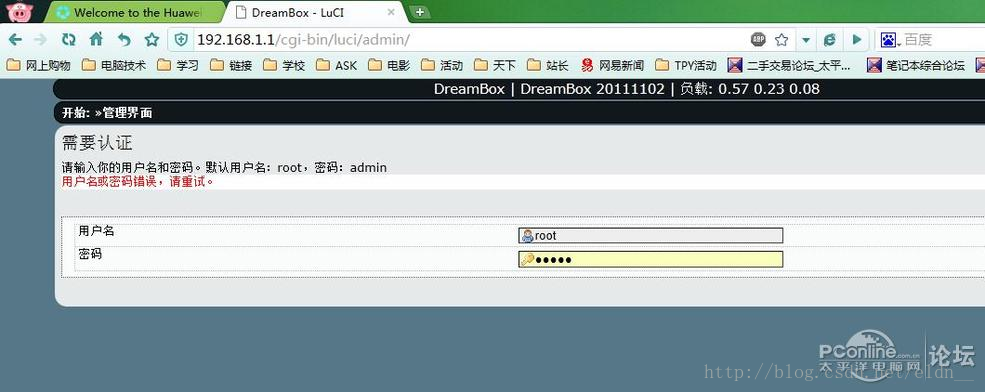Open Baidu search engine selector
Screen dimensions: 985x392
coord(890,40)
